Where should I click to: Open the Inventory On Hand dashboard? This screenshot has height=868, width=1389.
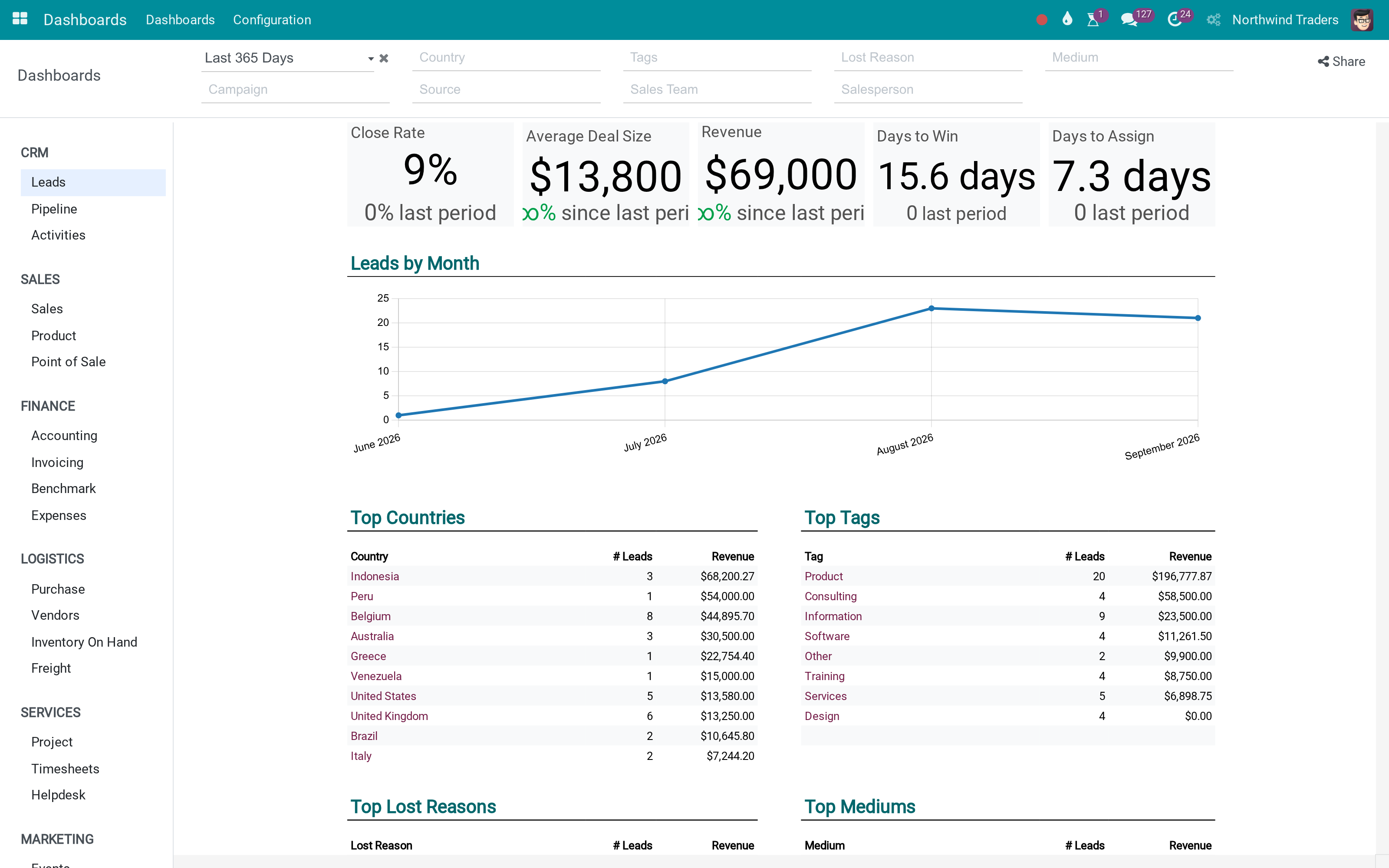point(93,642)
